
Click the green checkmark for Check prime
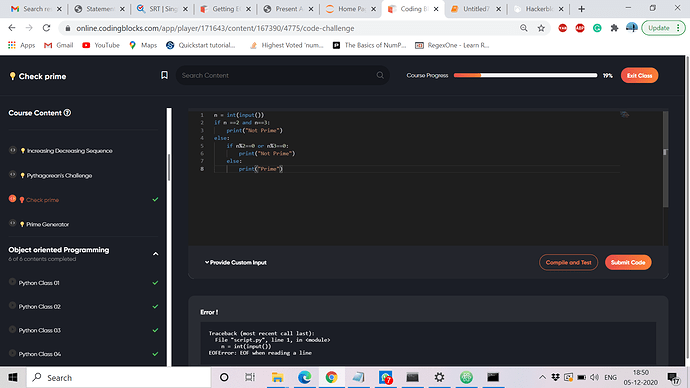pyautogui.click(x=155, y=199)
